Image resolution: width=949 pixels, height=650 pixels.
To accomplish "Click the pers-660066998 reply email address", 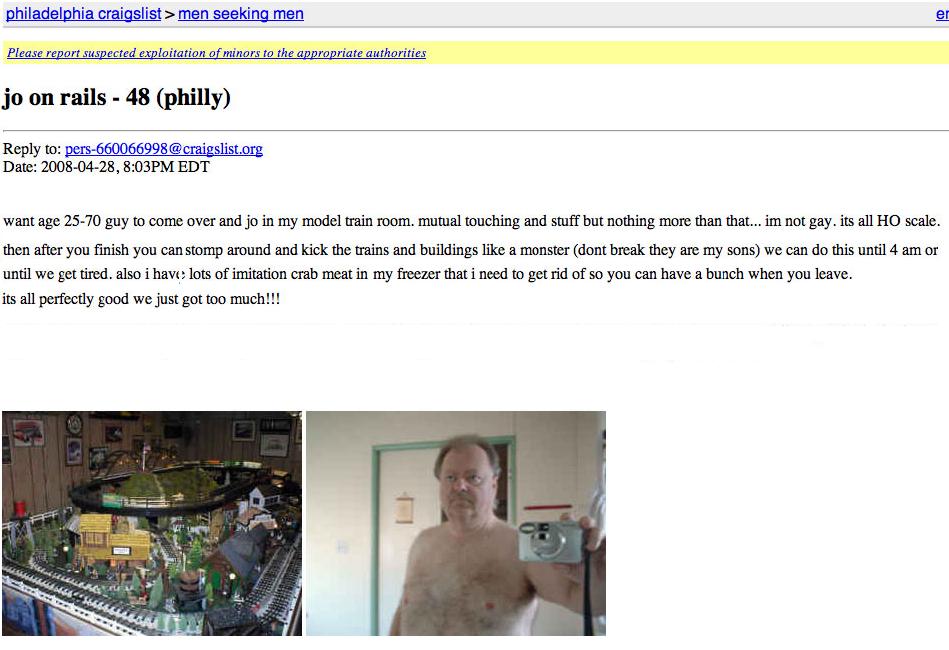I will click(163, 149).
